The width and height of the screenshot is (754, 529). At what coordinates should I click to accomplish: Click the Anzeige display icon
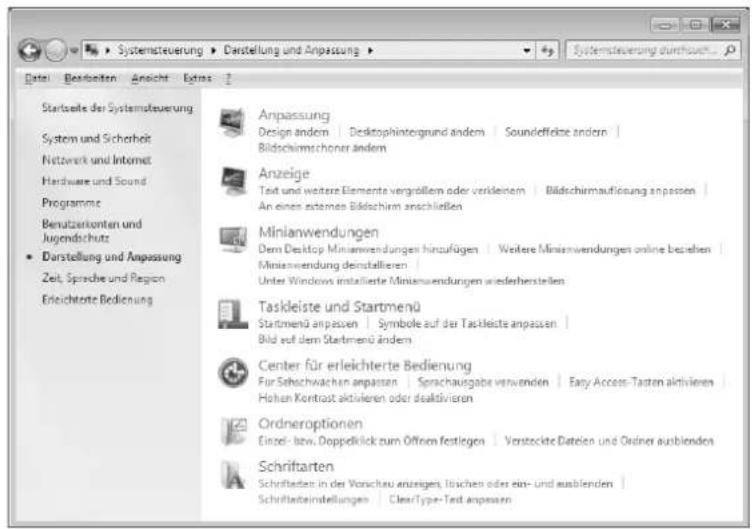click(233, 181)
